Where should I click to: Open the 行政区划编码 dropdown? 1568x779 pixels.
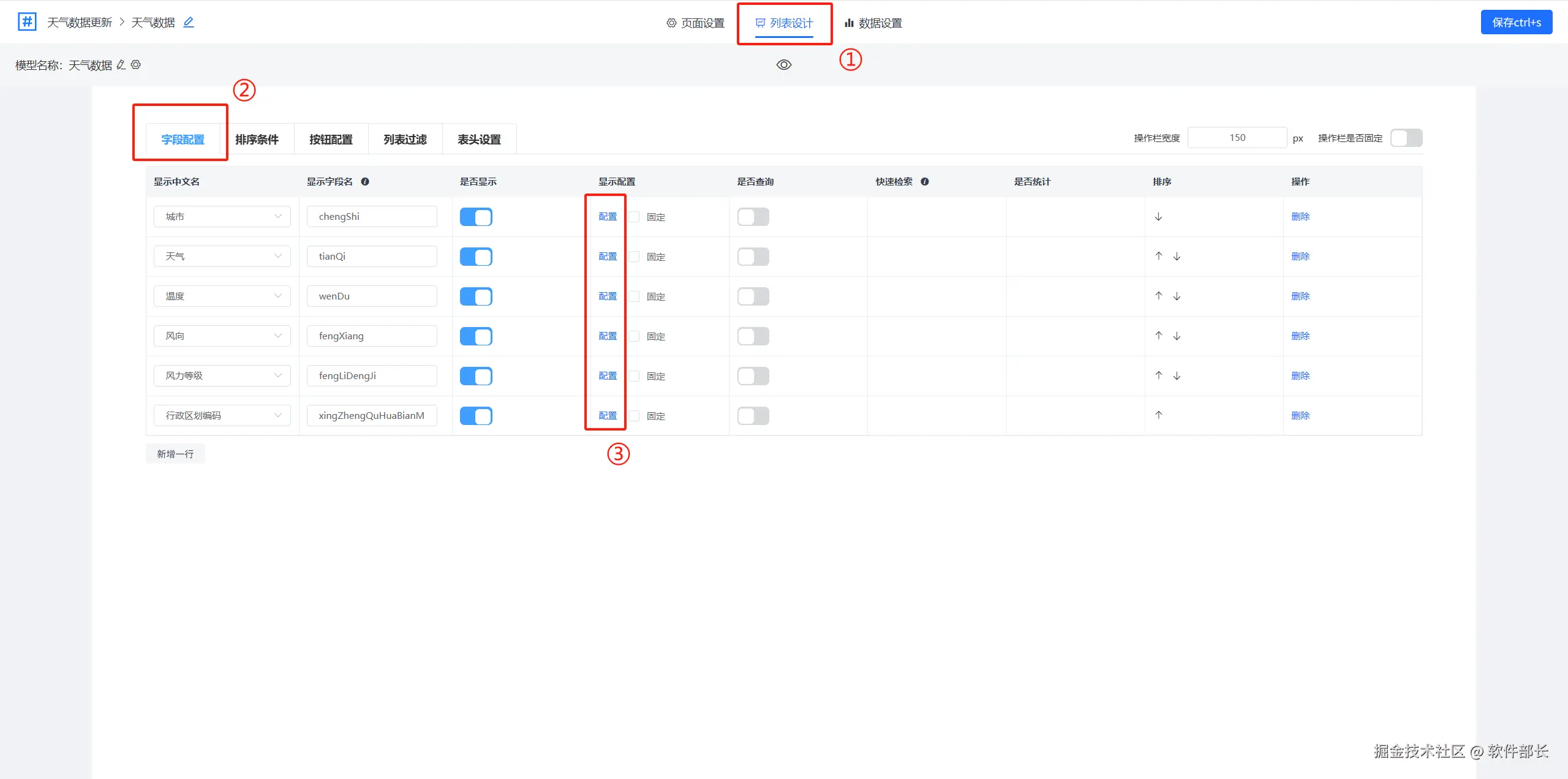click(222, 416)
